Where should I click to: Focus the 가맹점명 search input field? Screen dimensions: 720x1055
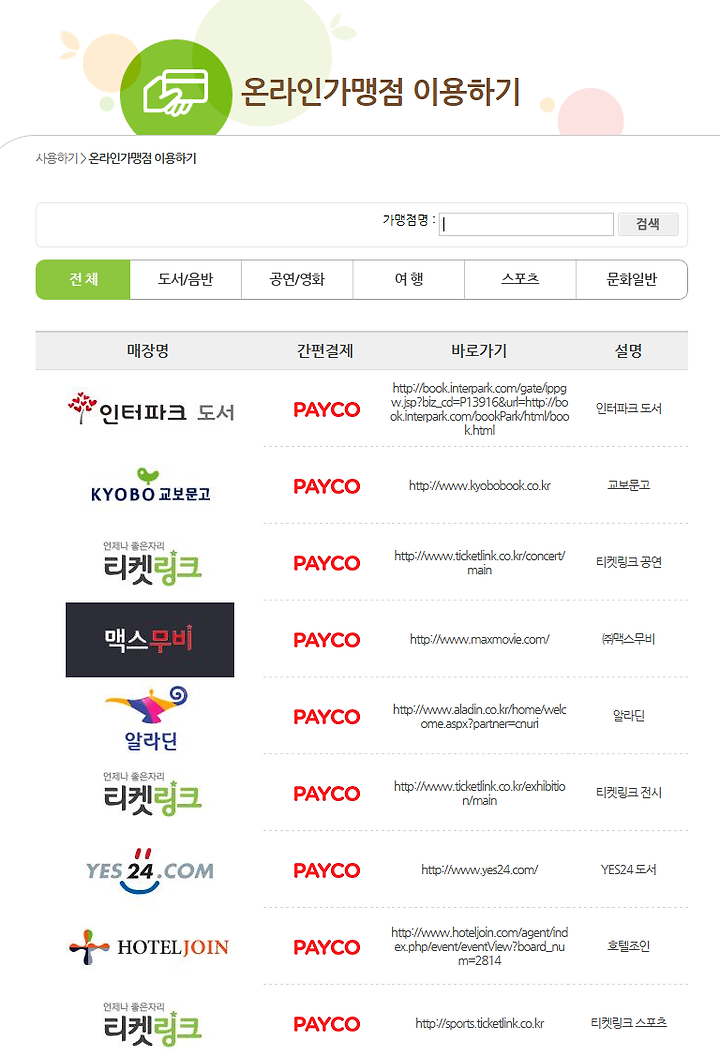[526, 224]
